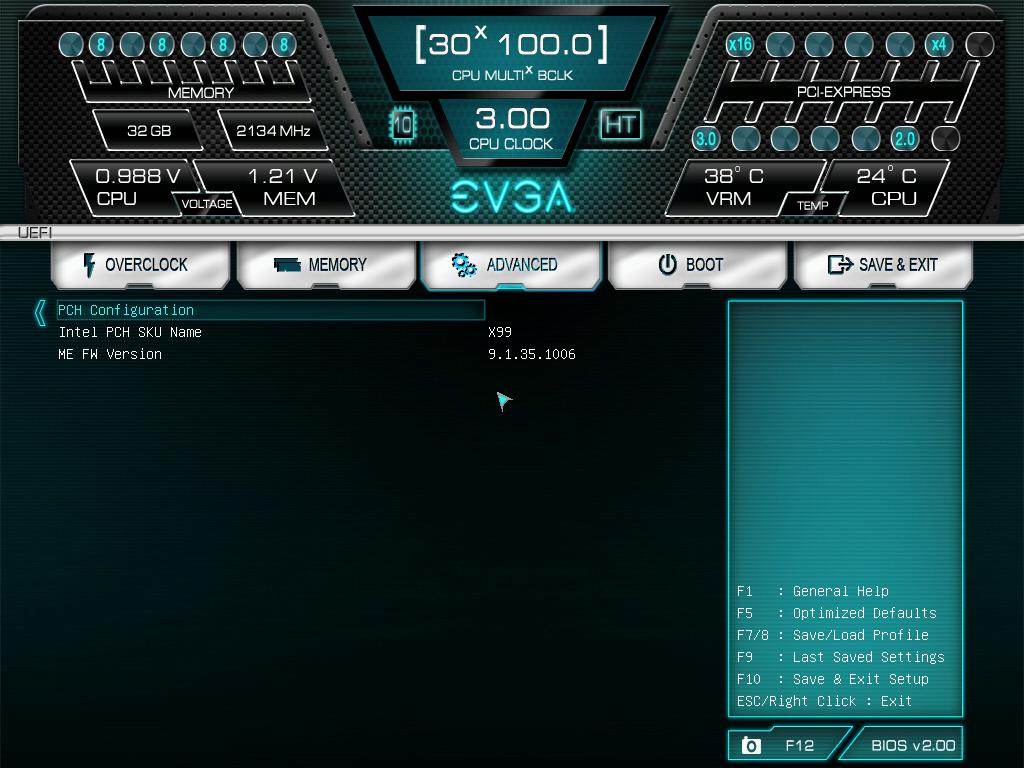
Task: Click the F12 screenshot camera icon
Action: pos(751,745)
